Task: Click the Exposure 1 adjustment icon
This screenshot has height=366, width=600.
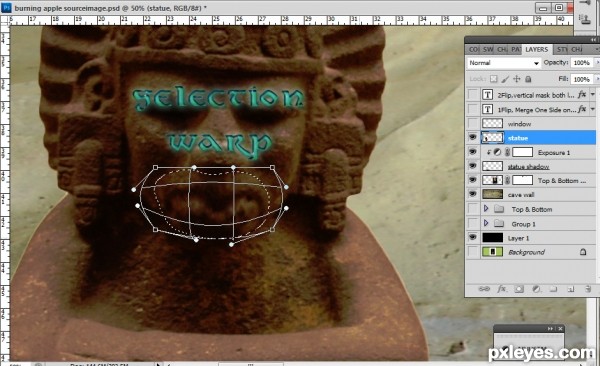Action: point(497,152)
